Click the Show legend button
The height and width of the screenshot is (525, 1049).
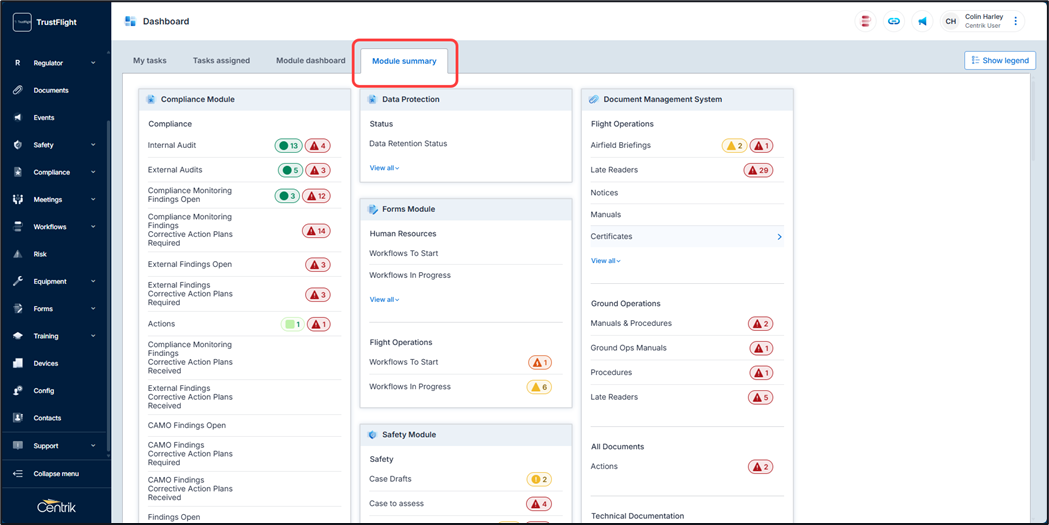click(x=999, y=60)
